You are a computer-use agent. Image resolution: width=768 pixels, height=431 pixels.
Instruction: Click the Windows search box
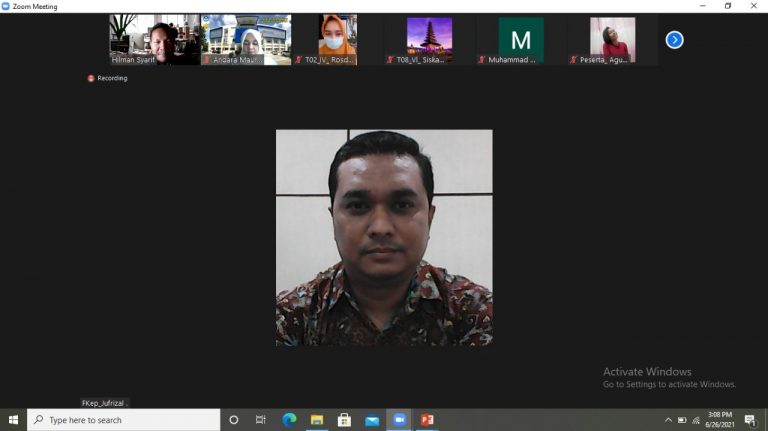tap(124, 420)
